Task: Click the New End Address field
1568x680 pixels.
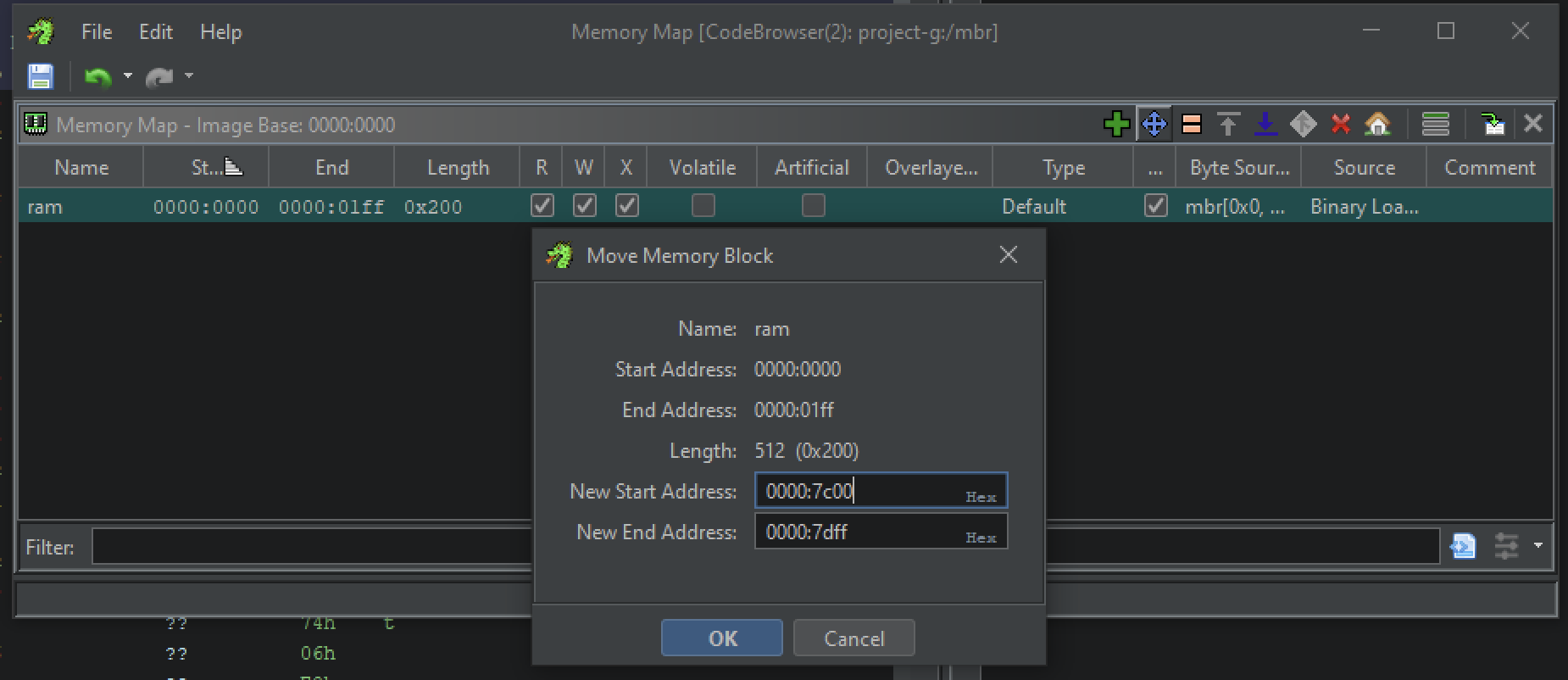Action: point(881,532)
